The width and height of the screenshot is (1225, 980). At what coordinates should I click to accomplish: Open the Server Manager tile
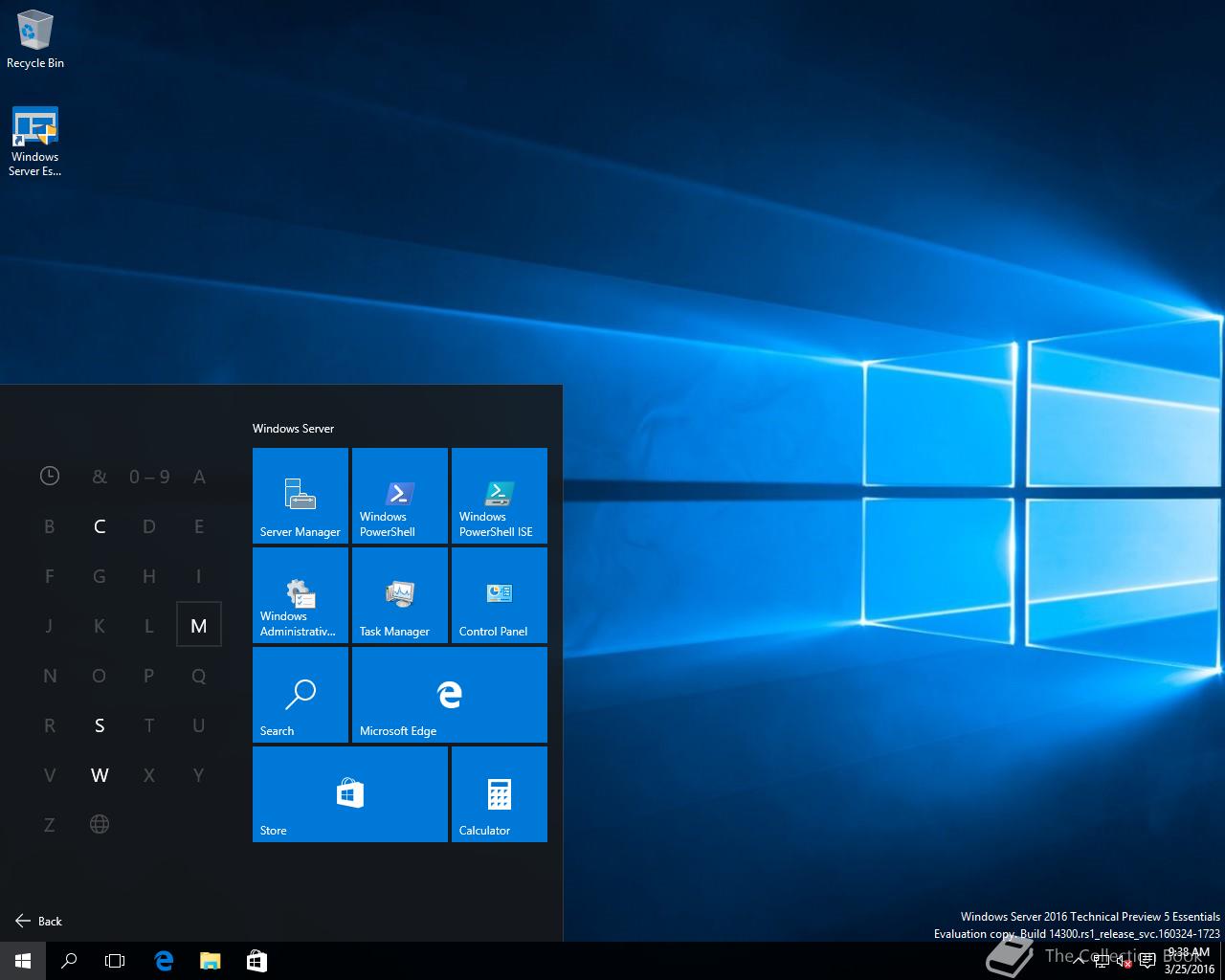click(x=301, y=496)
